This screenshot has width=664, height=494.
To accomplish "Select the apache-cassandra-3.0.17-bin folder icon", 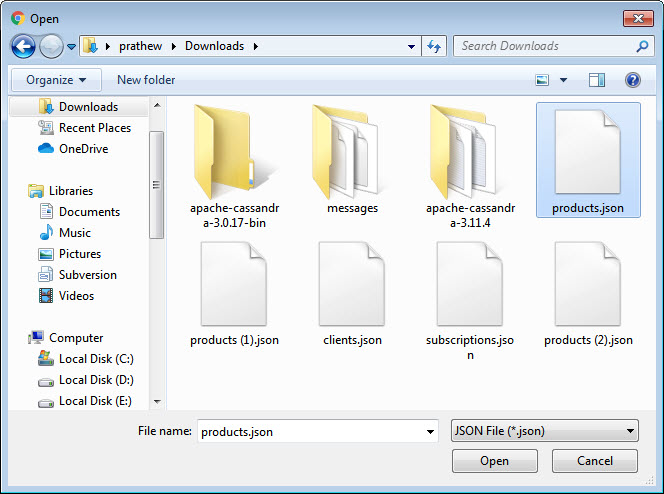I will tap(234, 152).
